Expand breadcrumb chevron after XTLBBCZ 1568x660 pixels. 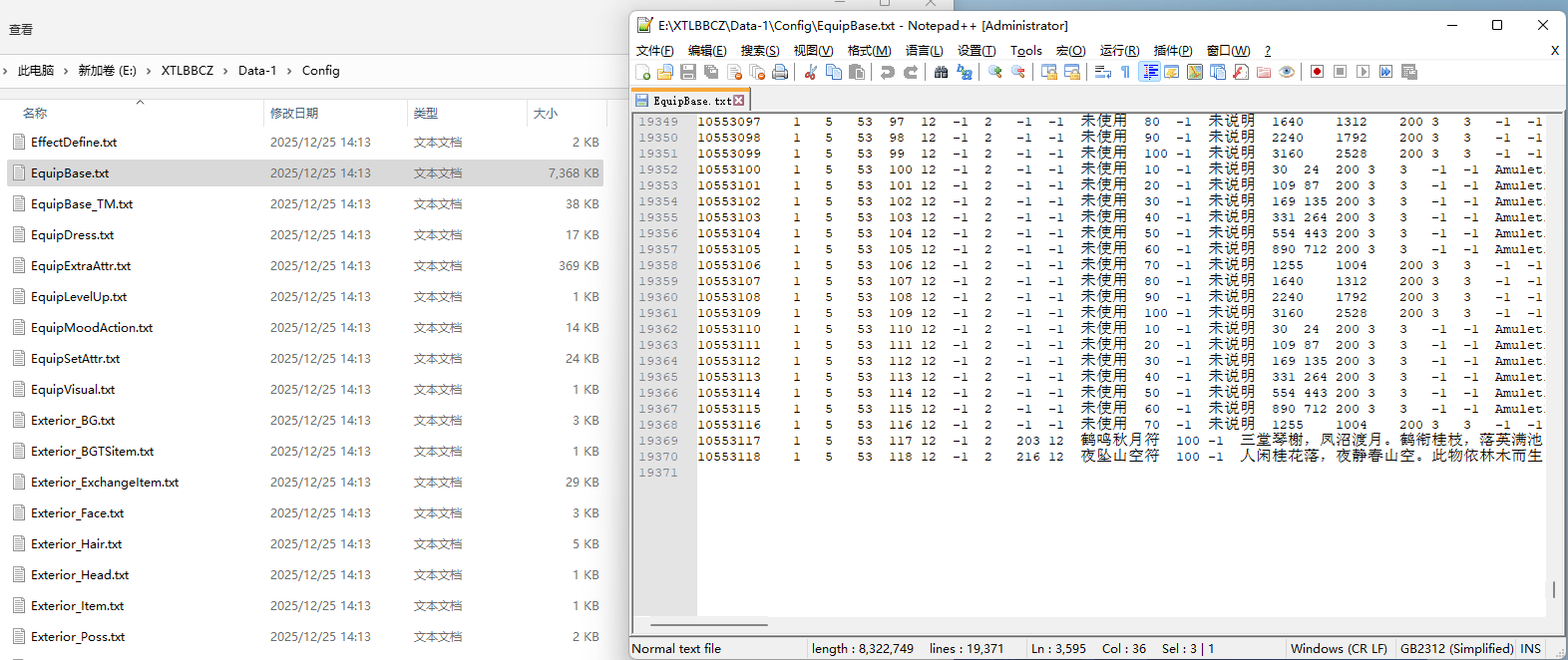[226, 71]
